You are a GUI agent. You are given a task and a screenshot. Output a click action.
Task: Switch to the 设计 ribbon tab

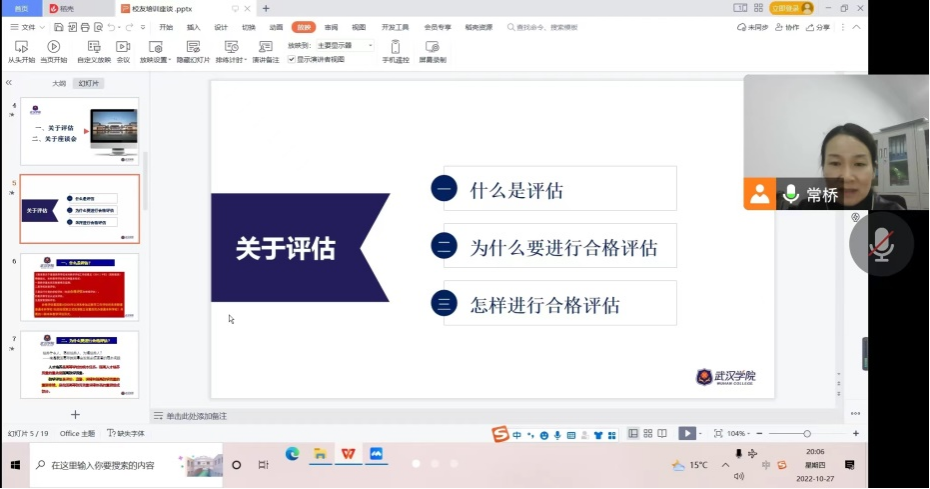pos(221,27)
